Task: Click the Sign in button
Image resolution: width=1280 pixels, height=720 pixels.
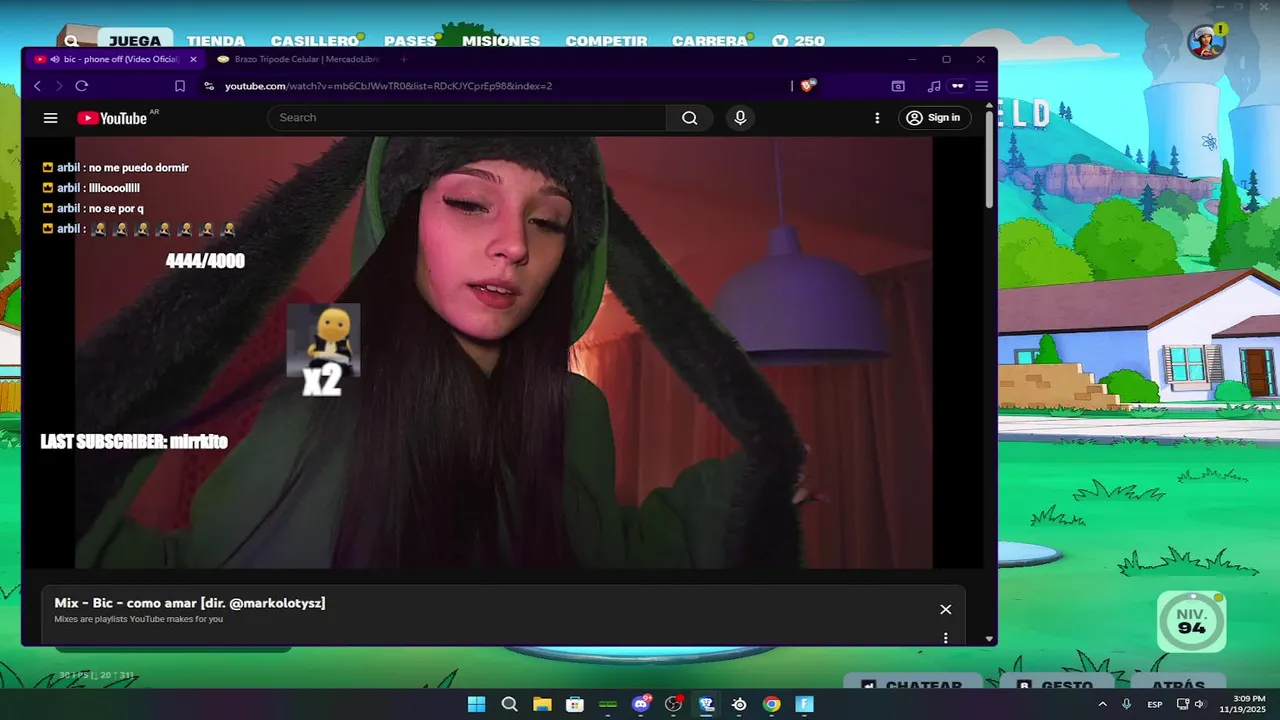Action: [x=933, y=118]
